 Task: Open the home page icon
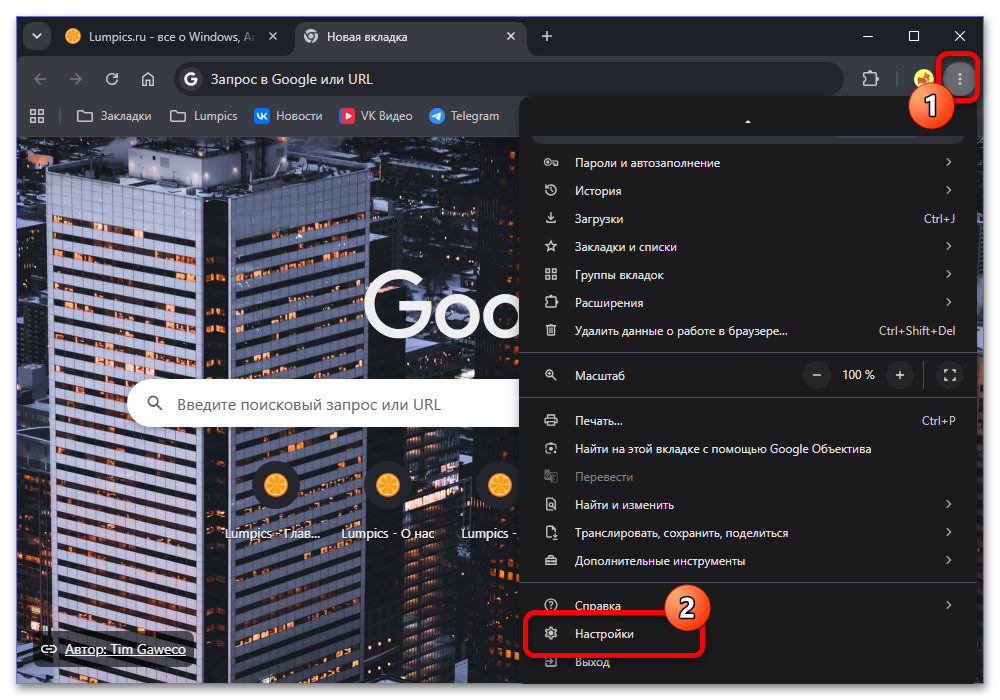[148, 79]
